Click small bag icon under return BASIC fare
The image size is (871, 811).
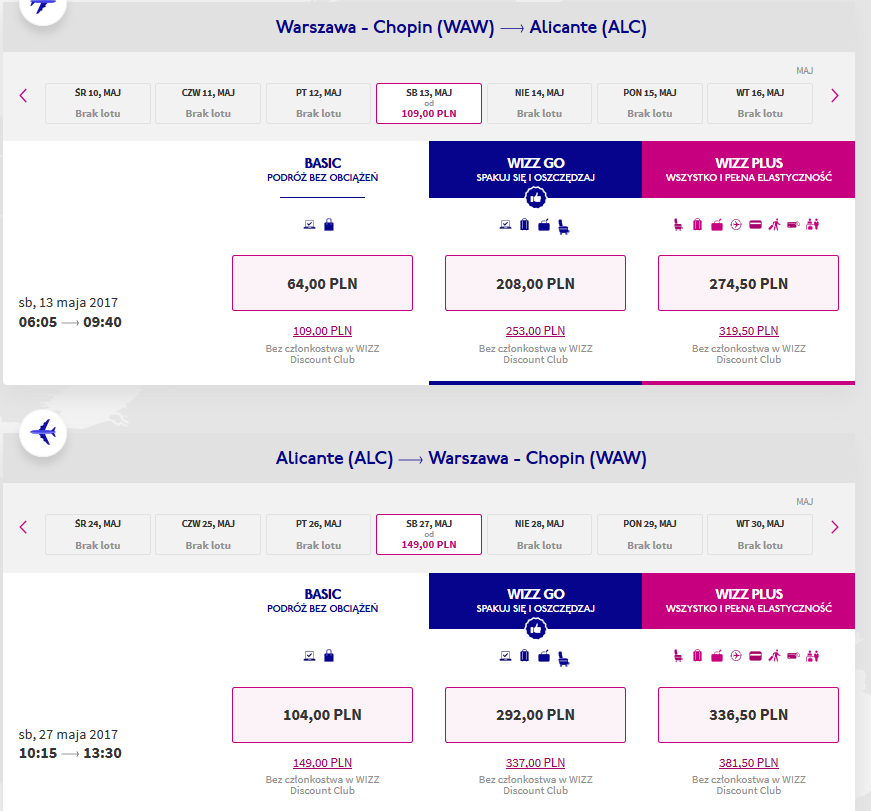[x=329, y=655]
